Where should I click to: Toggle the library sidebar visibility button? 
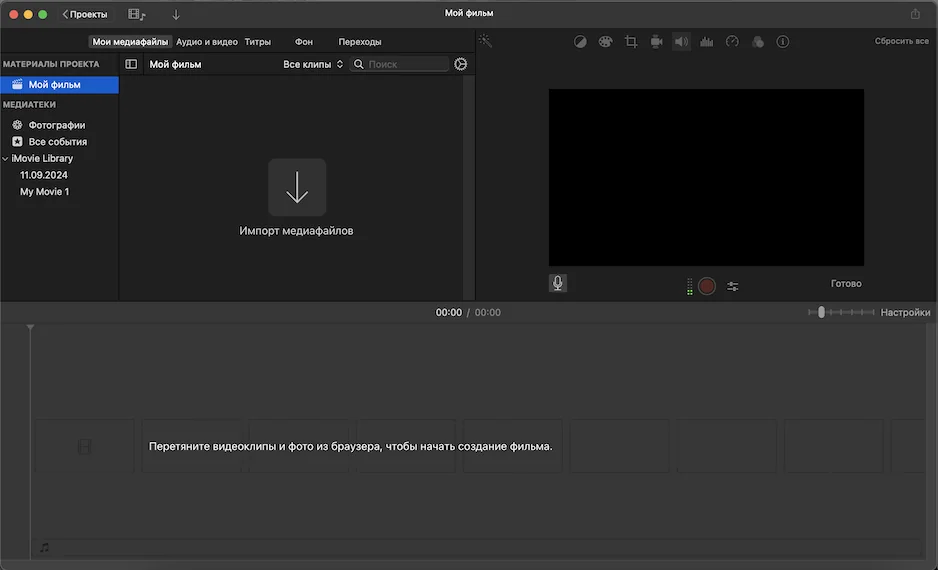pos(131,64)
